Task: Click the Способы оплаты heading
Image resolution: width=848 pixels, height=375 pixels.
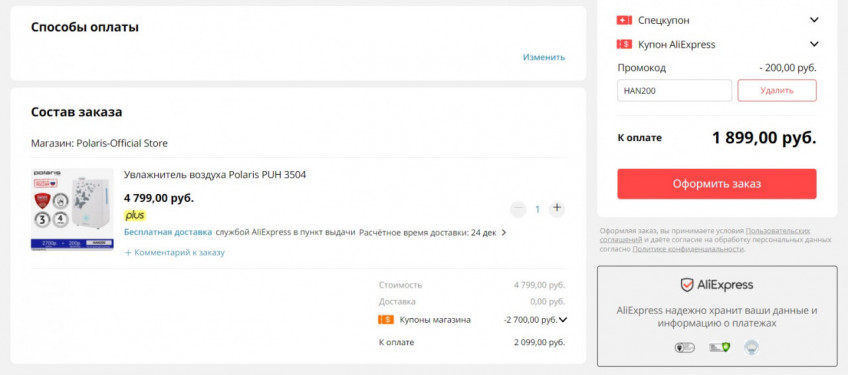Action: click(x=85, y=27)
